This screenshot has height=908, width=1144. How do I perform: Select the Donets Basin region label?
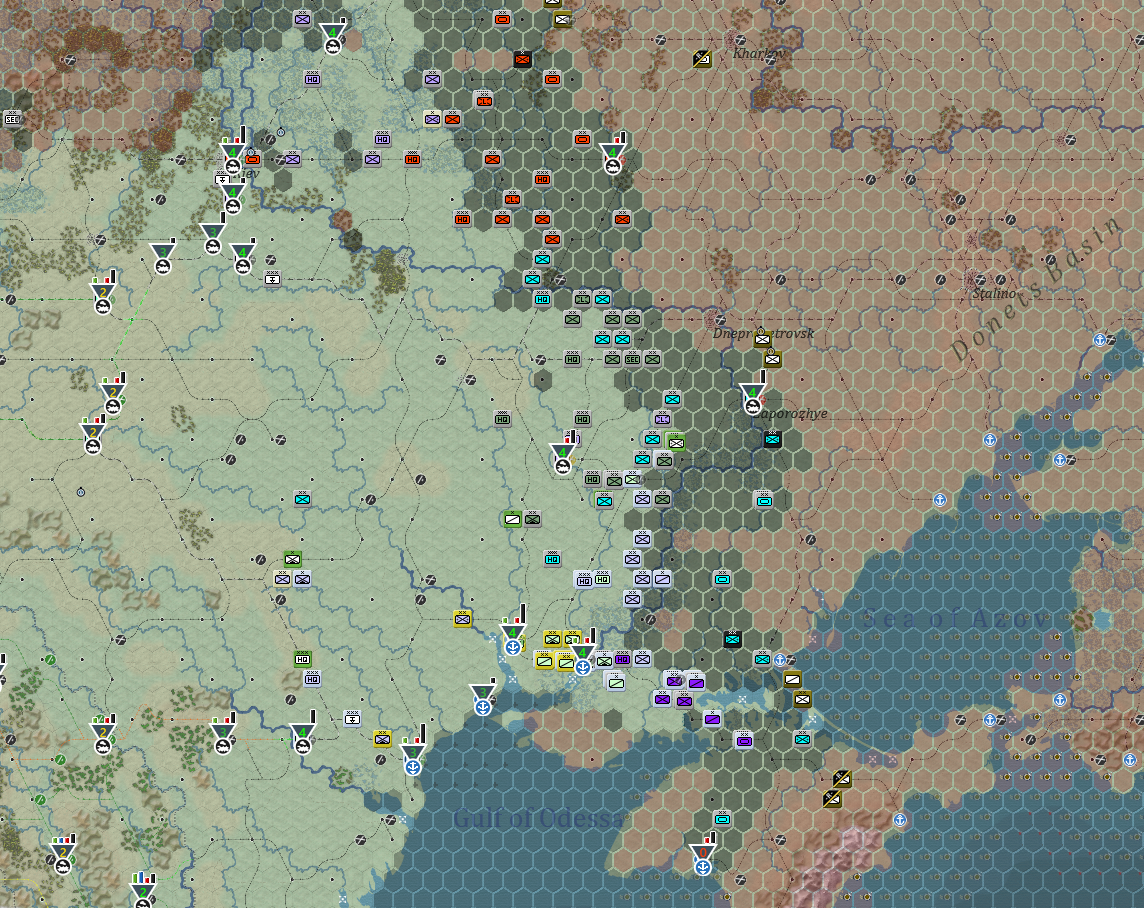1036,289
